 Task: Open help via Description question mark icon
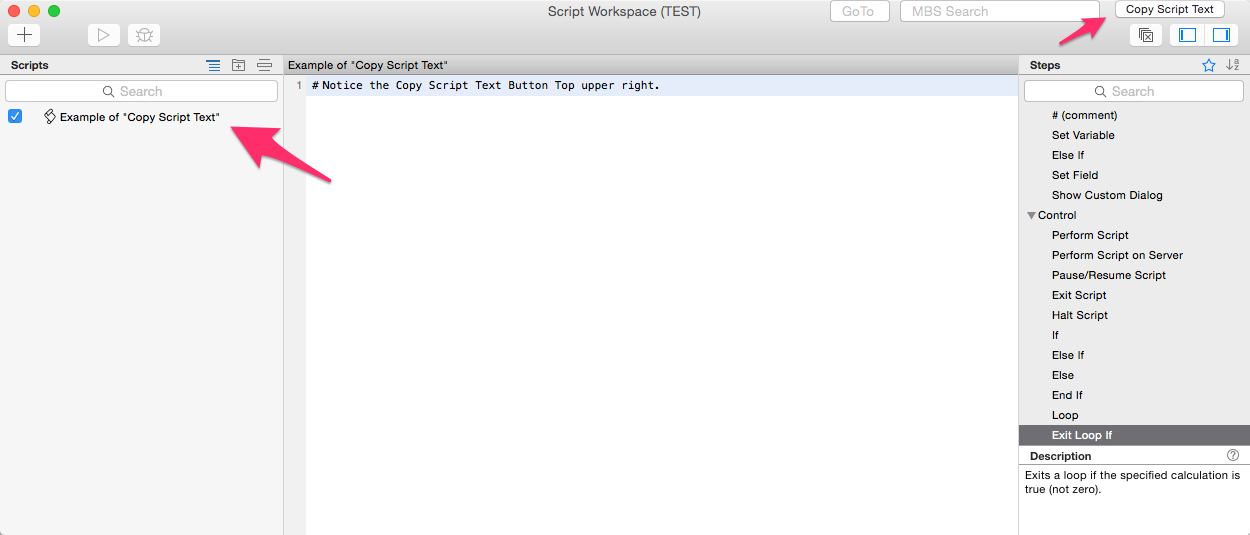tap(1233, 455)
